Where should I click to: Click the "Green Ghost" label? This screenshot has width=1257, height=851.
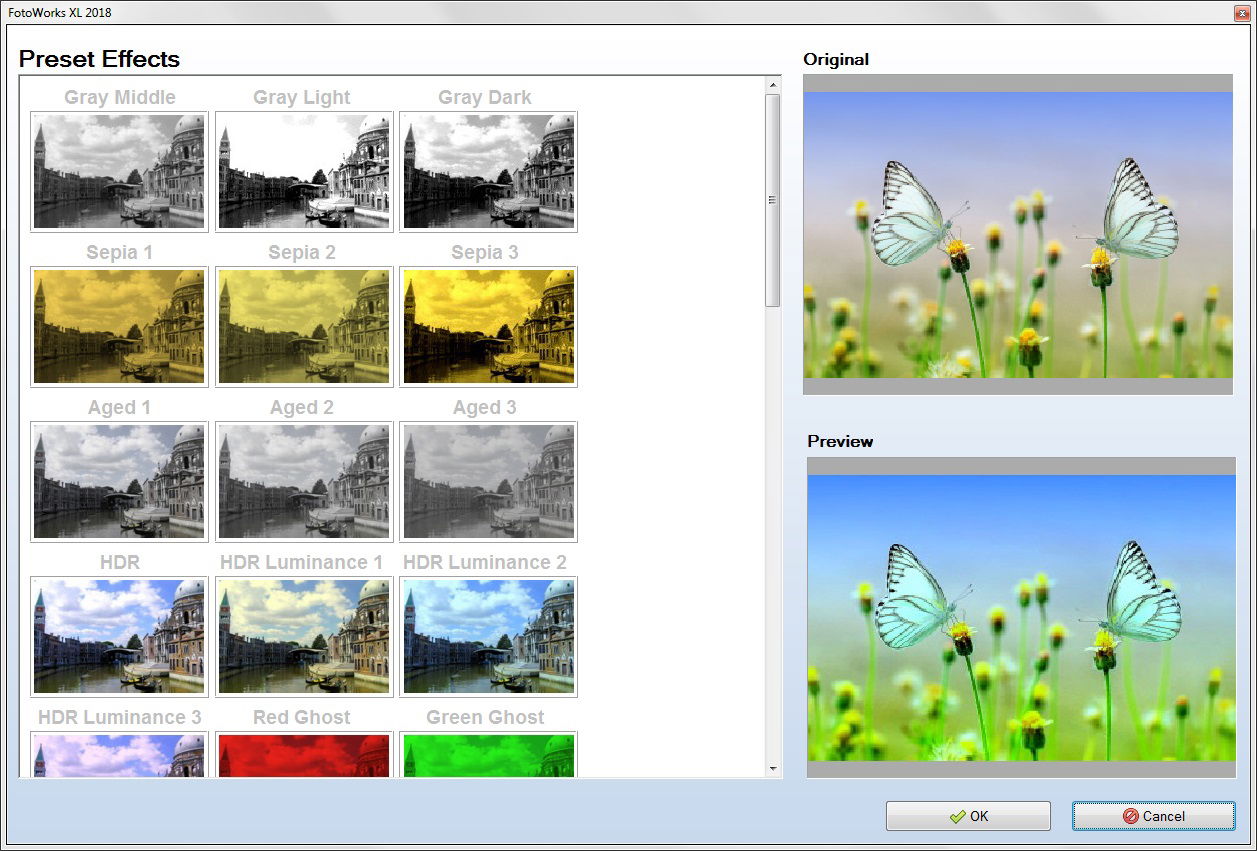click(485, 717)
